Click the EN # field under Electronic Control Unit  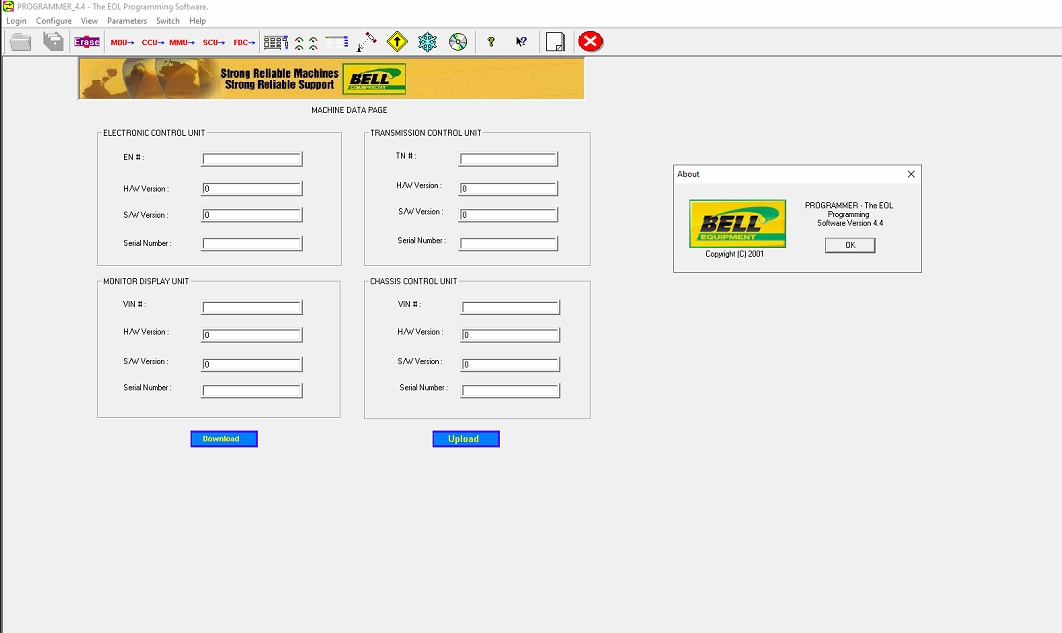pyautogui.click(x=251, y=158)
